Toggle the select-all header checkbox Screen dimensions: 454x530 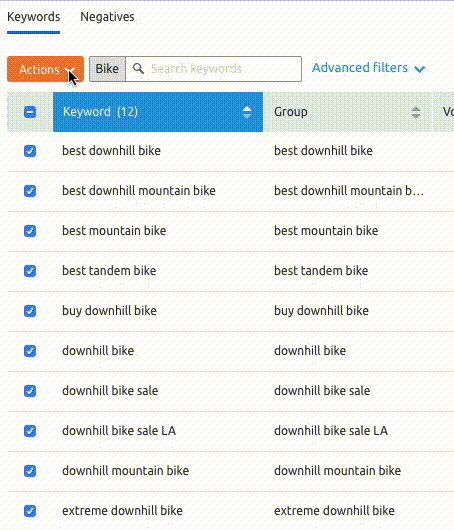[x=30, y=112]
